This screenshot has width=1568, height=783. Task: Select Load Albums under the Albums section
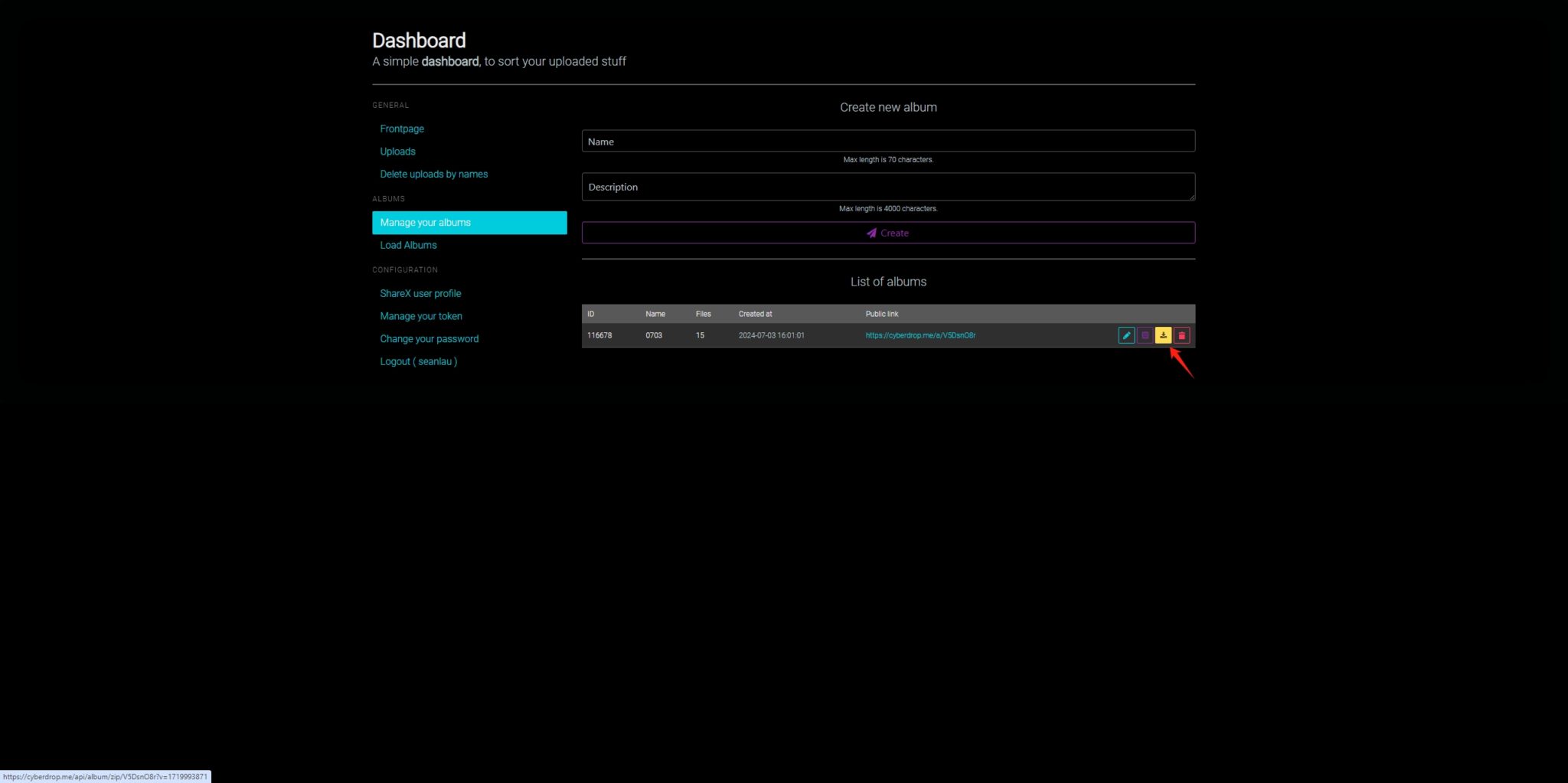coord(408,245)
